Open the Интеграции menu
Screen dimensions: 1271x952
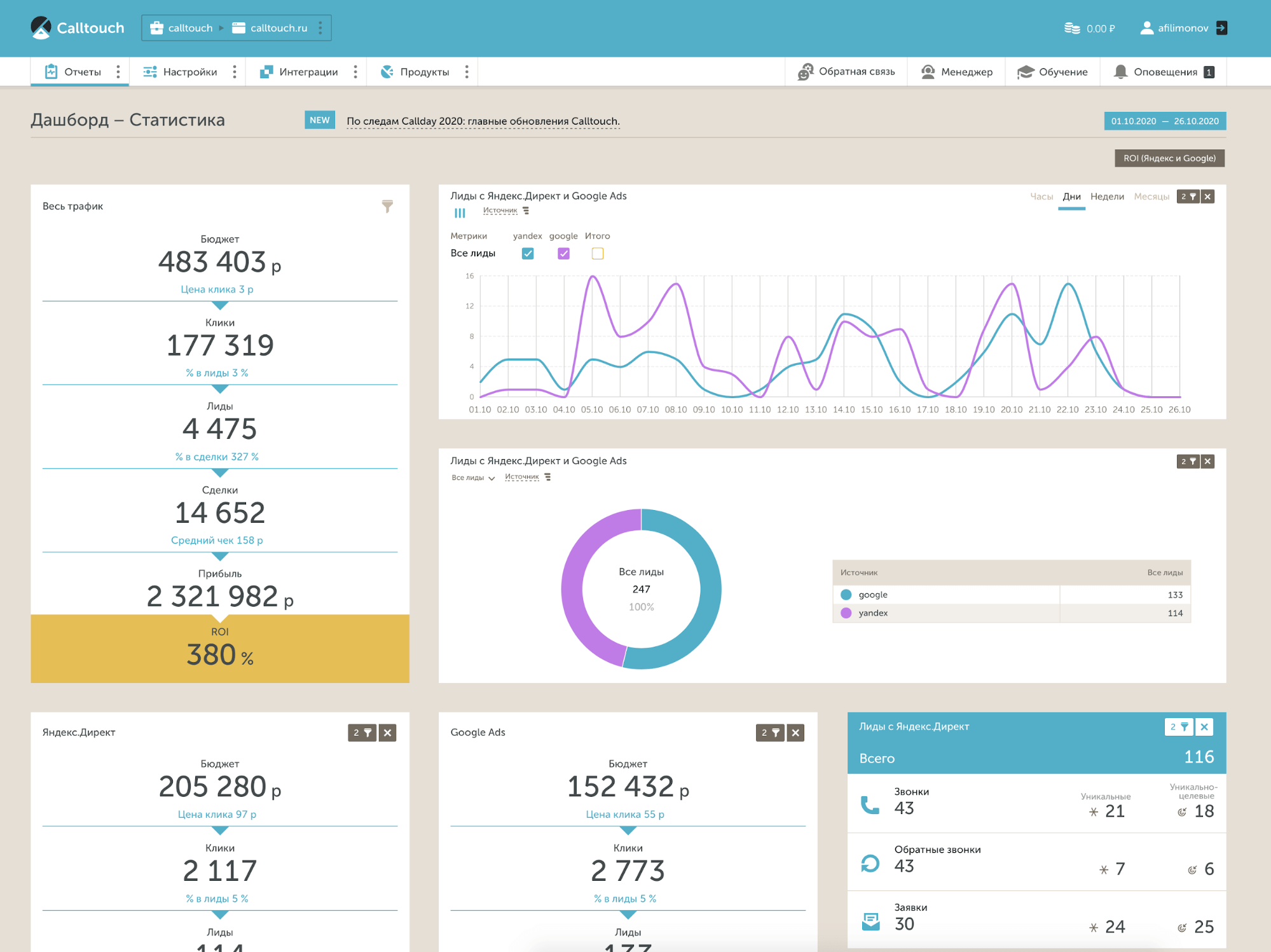coord(308,72)
